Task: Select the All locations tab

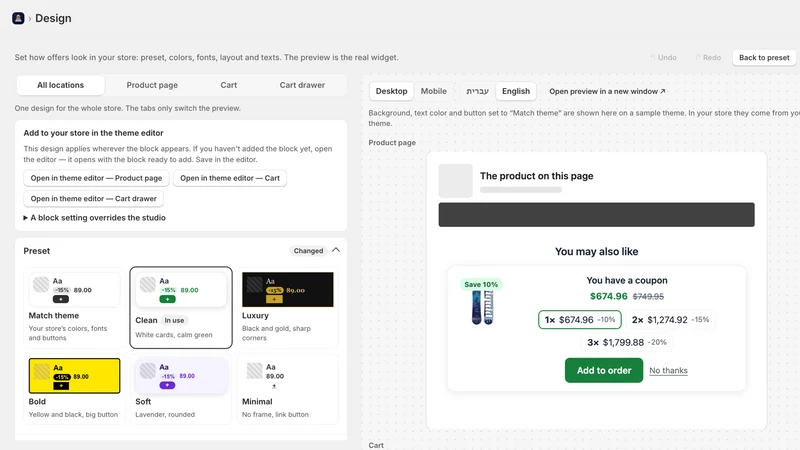Action: [61, 85]
